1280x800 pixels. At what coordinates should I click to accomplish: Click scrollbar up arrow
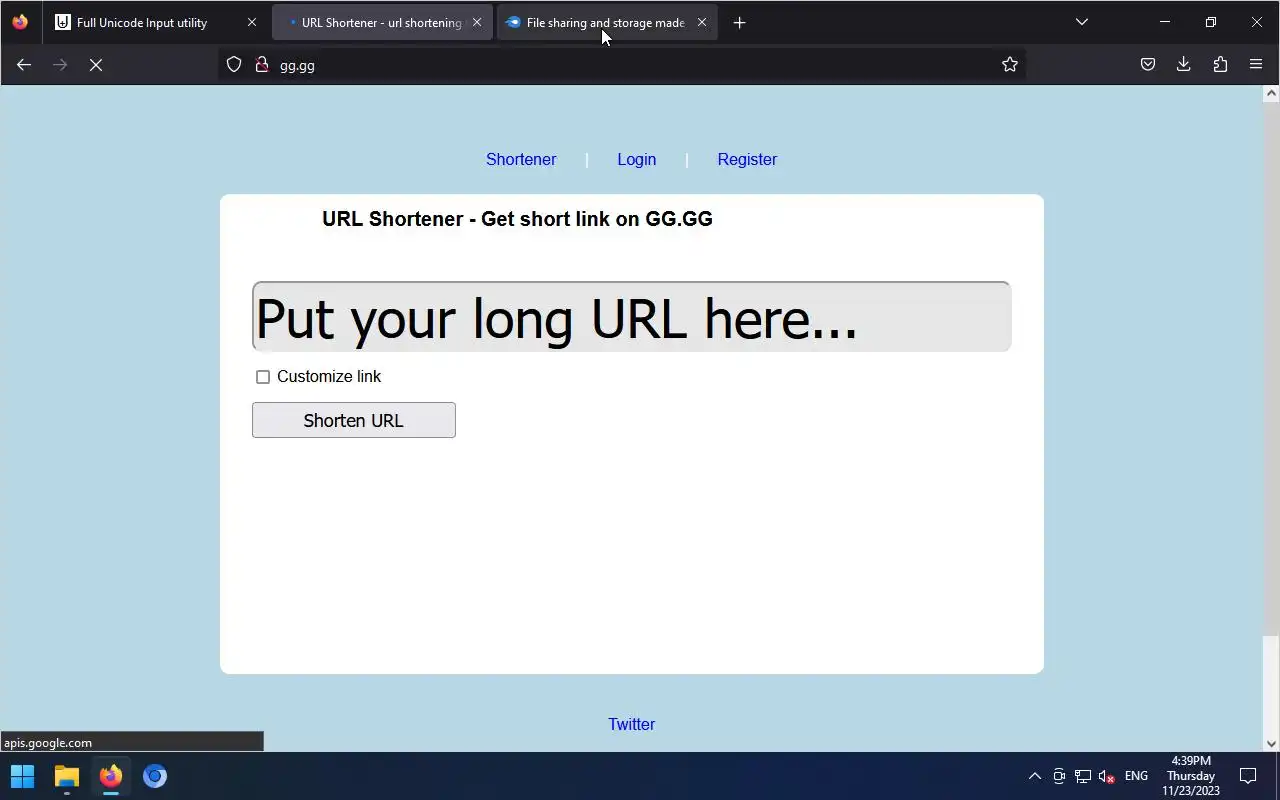coord(1271,93)
